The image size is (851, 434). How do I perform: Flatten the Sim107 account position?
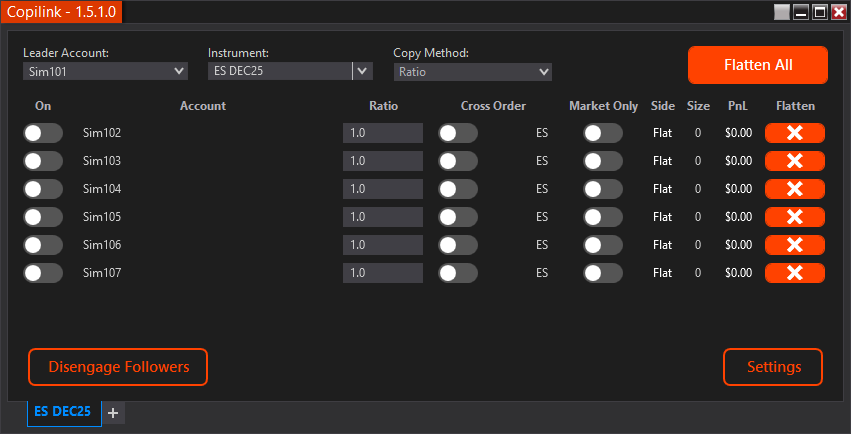click(794, 273)
